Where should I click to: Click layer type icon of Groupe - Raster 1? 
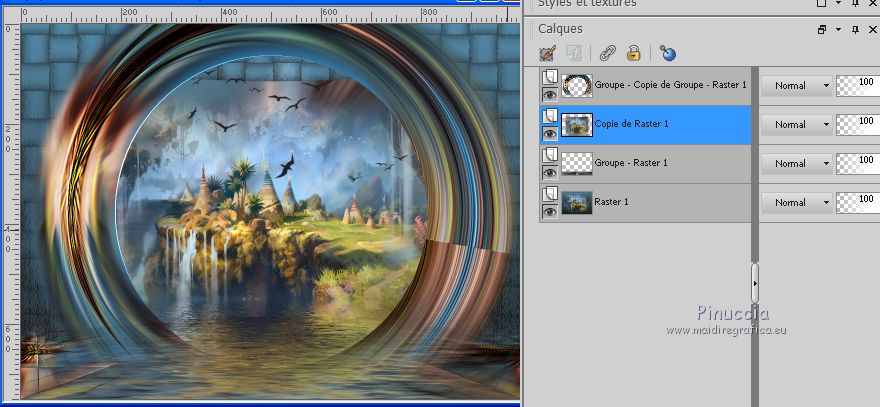coord(551,155)
